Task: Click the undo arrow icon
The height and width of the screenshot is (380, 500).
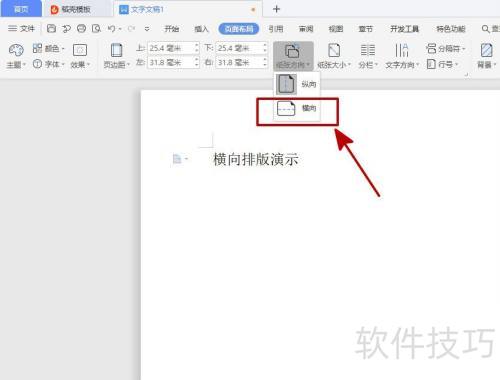Action: pos(111,29)
